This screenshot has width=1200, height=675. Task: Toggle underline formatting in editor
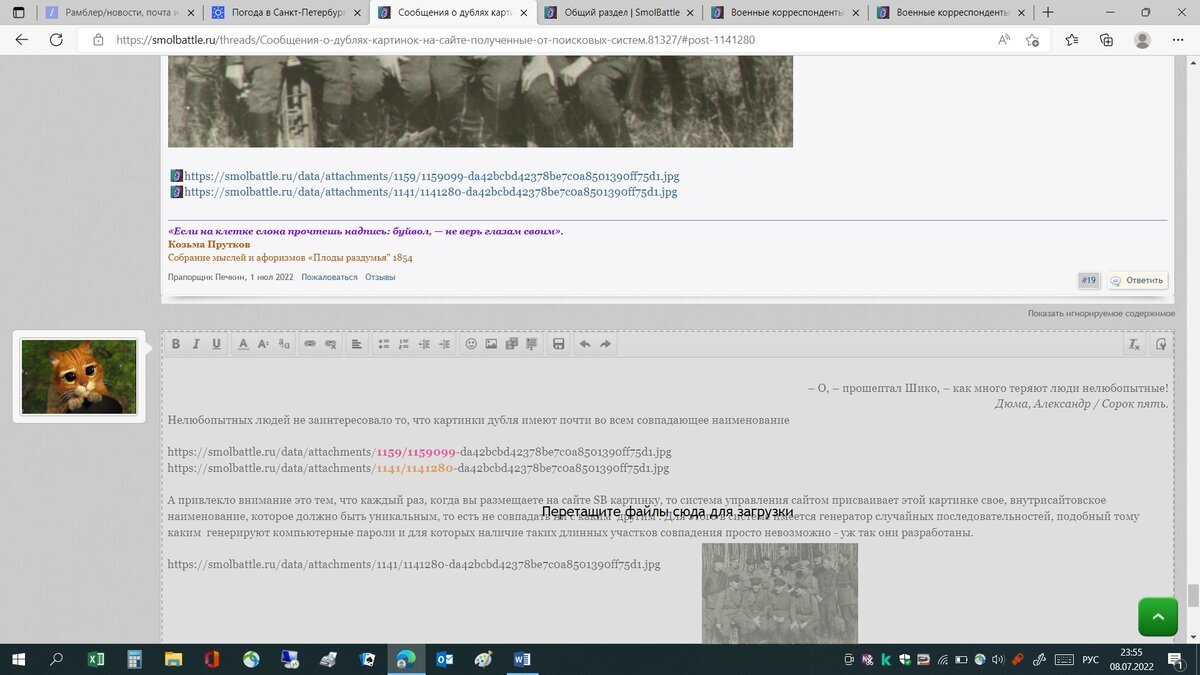click(x=216, y=344)
